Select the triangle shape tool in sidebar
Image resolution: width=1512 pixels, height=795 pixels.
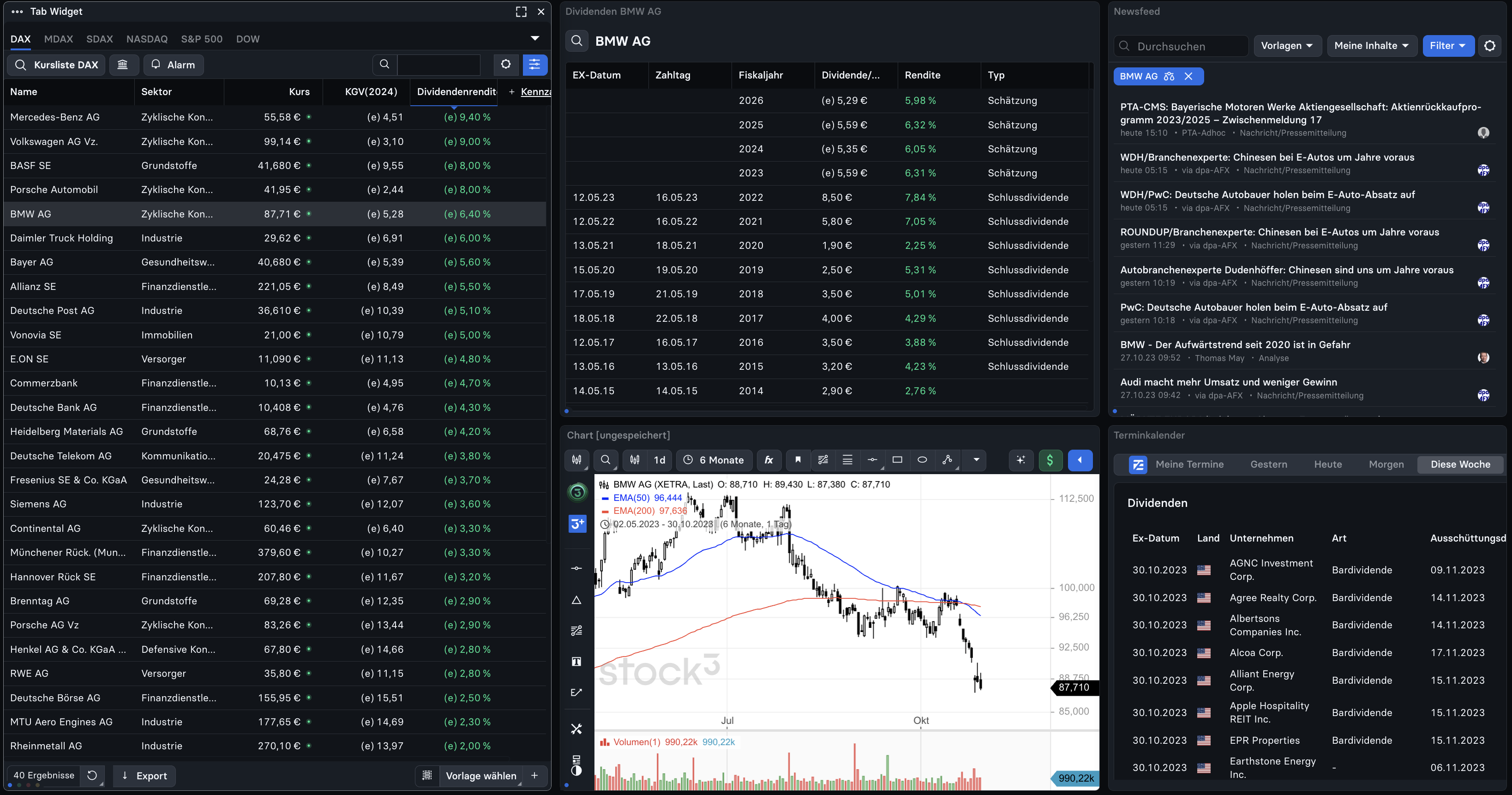[576, 600]
